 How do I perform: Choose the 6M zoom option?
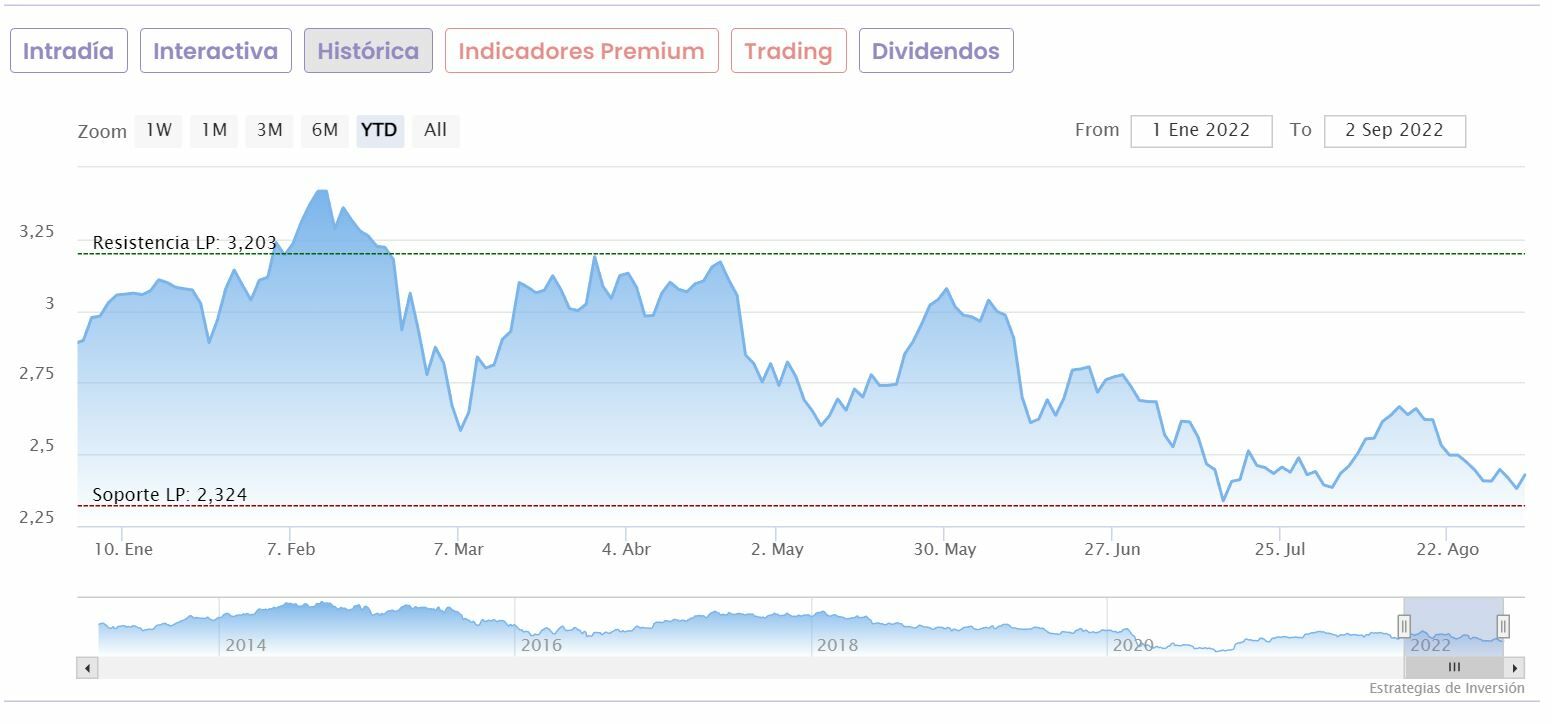[325, 130]
